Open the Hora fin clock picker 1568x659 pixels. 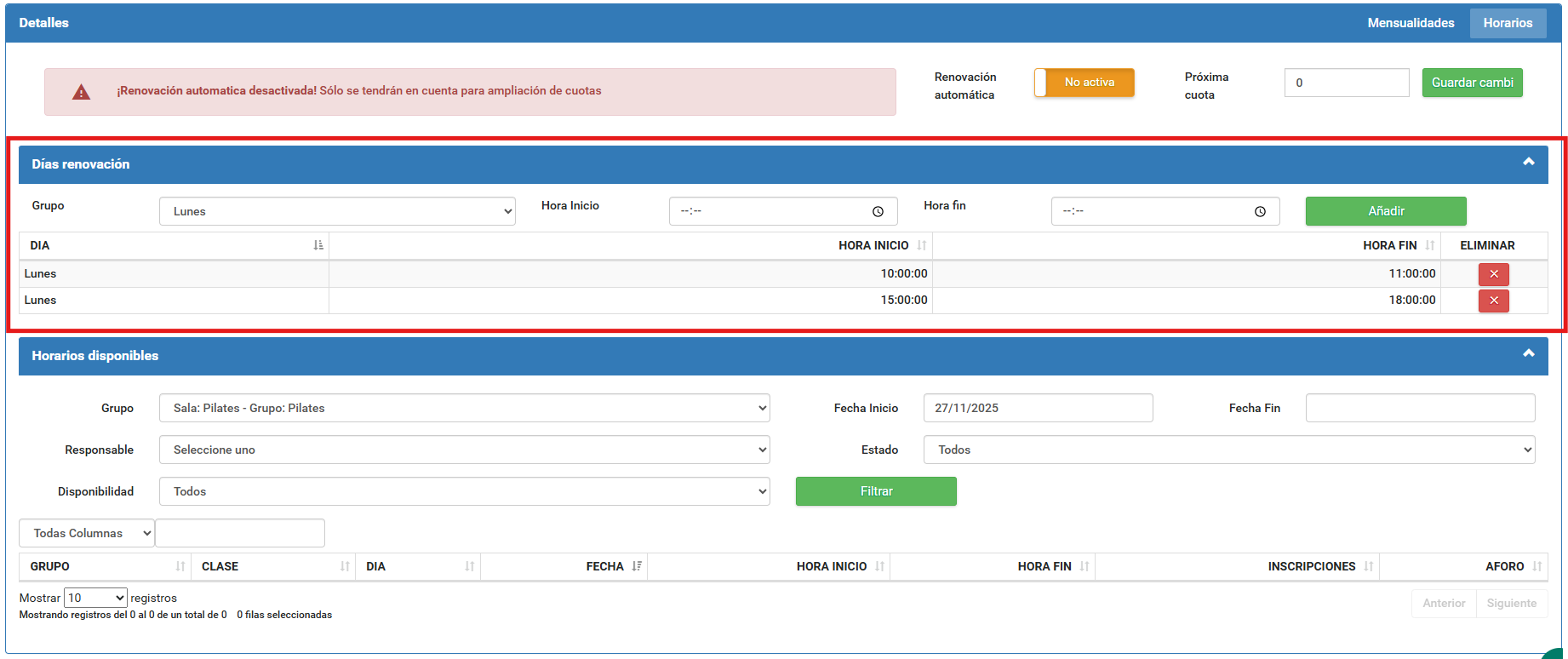pos(1260,212)
